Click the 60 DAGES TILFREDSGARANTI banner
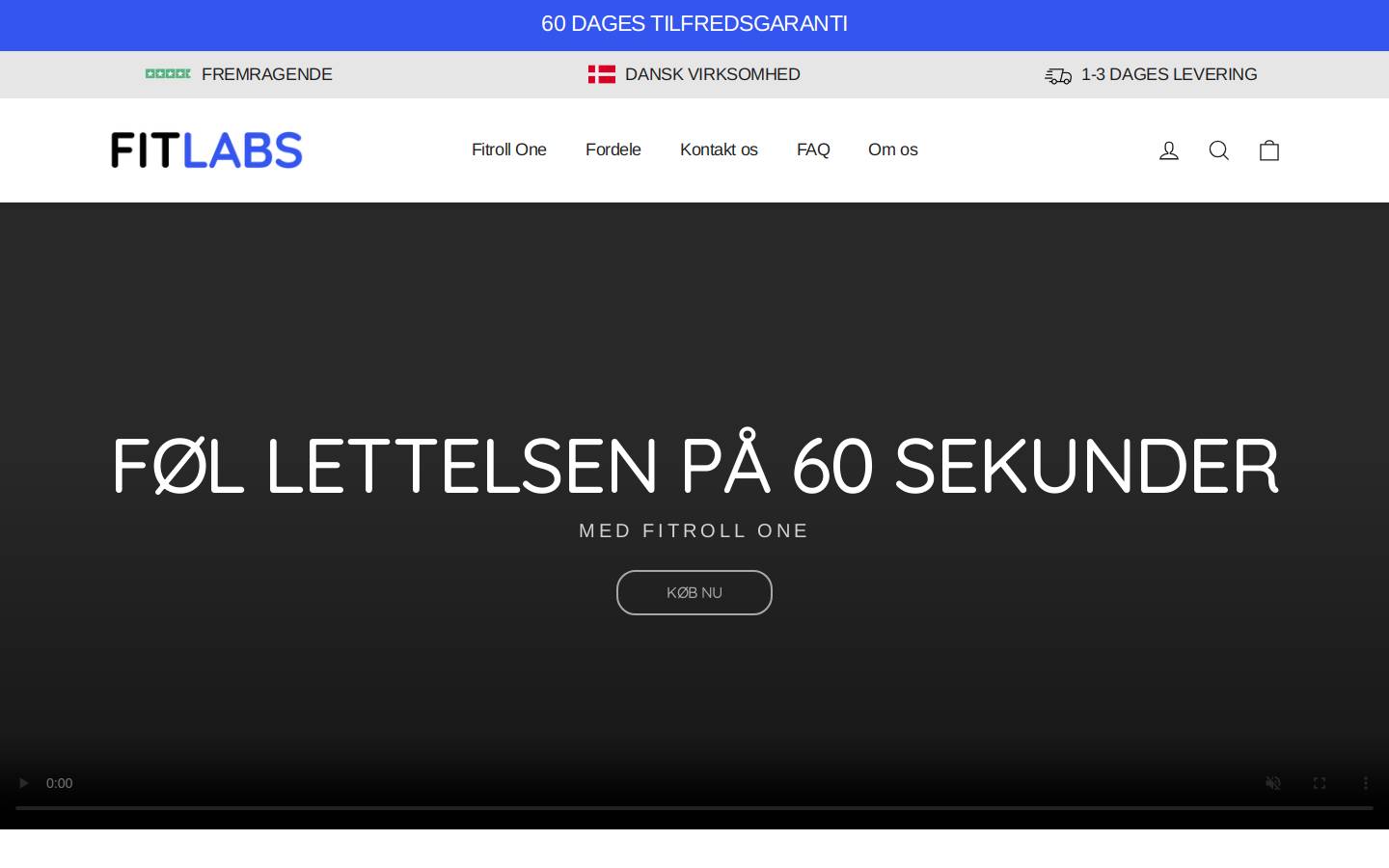Image resolution: width=1389 pixels, height=868 pixels. [x=694, y=24]
